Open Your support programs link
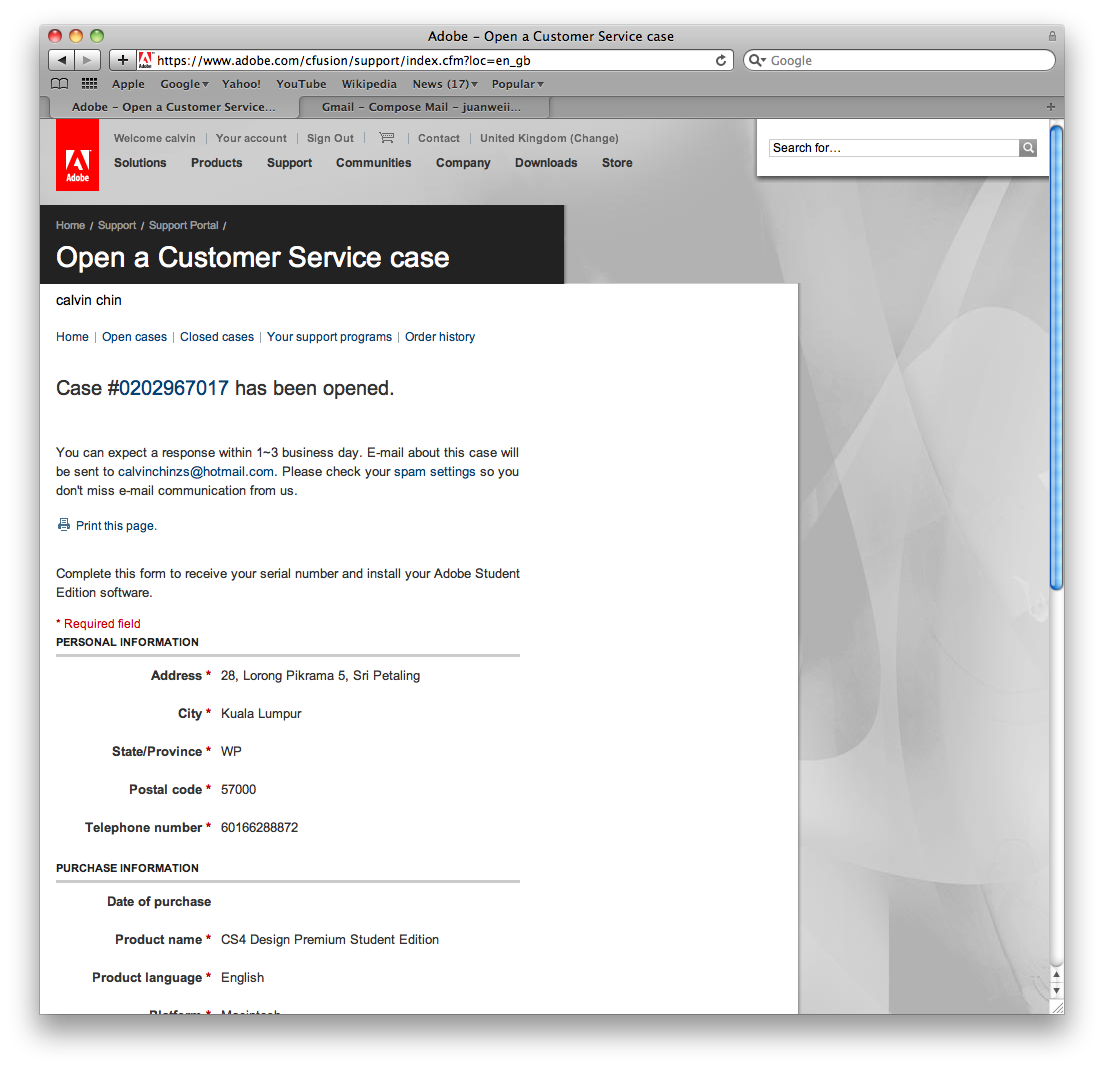This screenshot has width=1104, height=1069. 330,337
